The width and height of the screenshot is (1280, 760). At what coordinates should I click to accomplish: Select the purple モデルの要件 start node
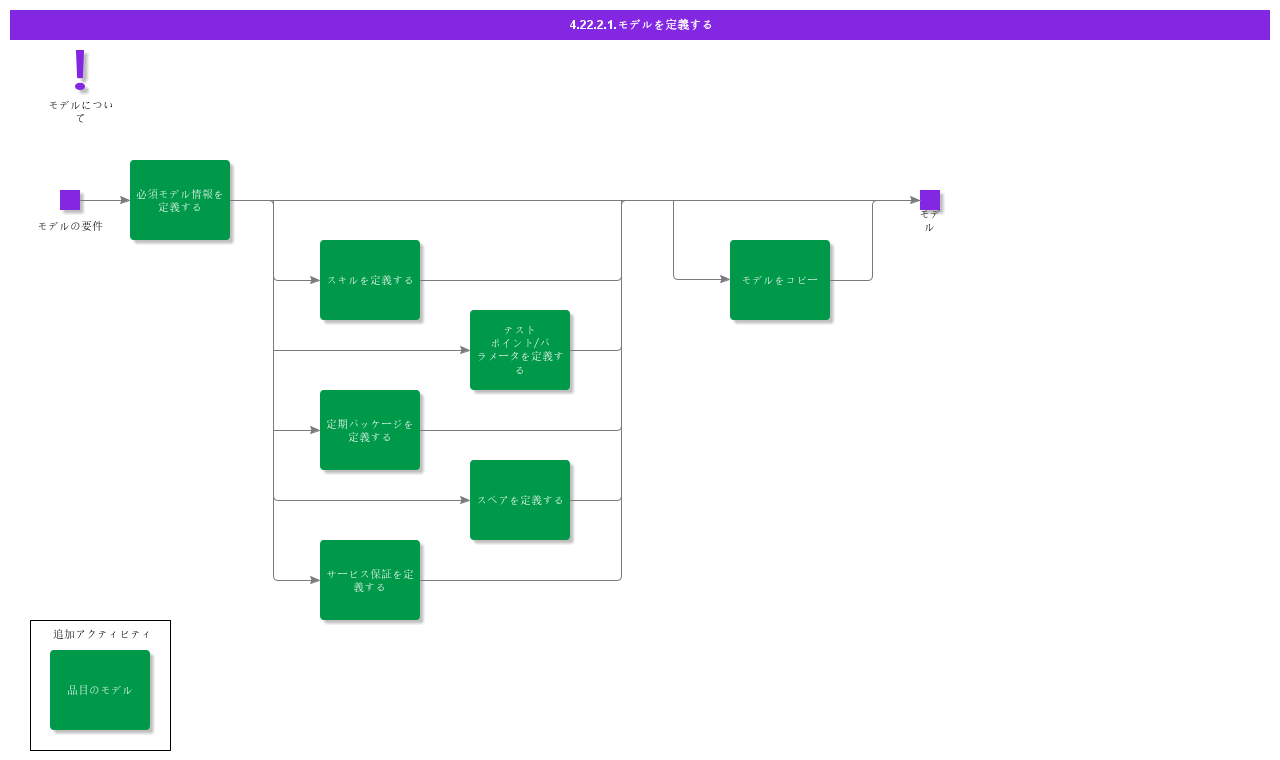[70, 200]
